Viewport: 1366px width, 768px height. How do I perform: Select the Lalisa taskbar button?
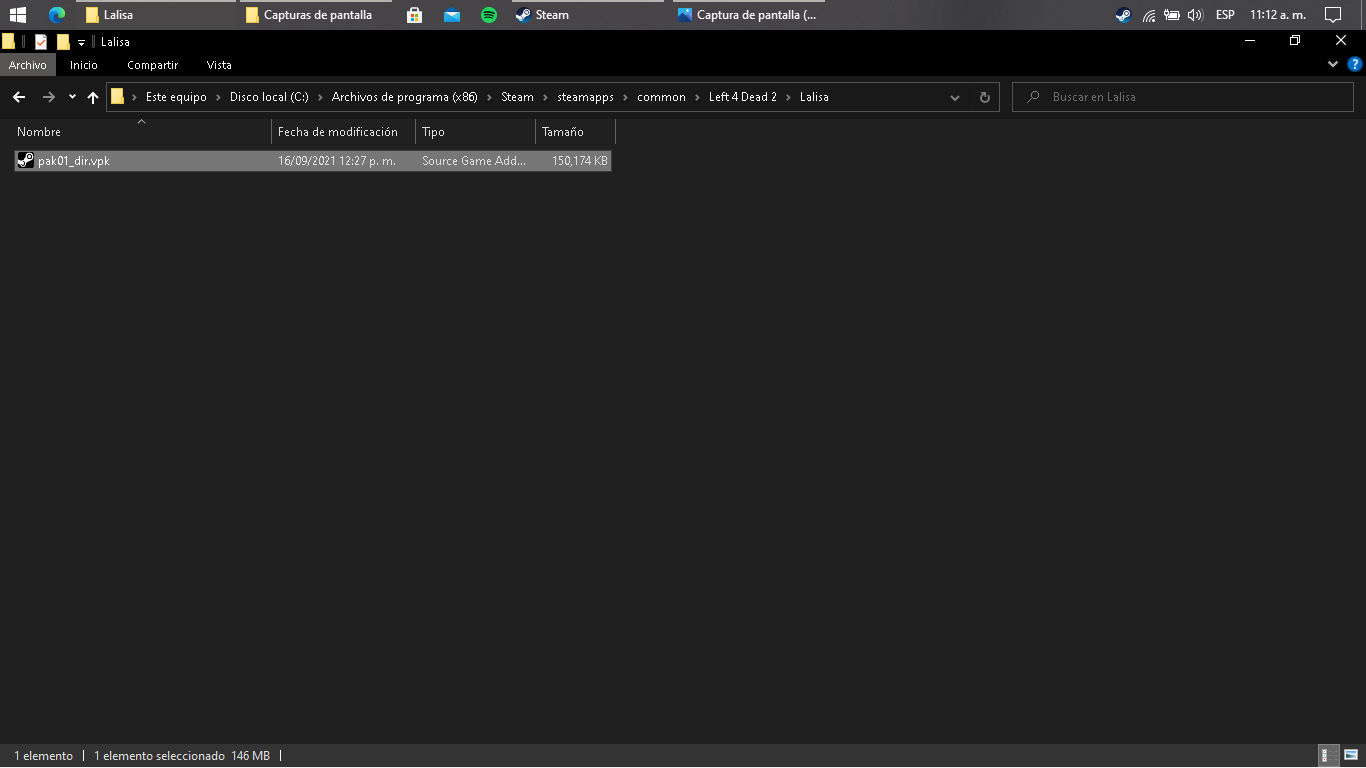click(x=154, y=15)
